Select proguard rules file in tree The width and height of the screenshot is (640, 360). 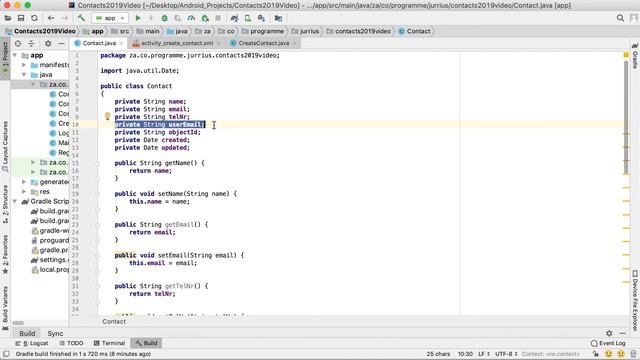point(50,240)
